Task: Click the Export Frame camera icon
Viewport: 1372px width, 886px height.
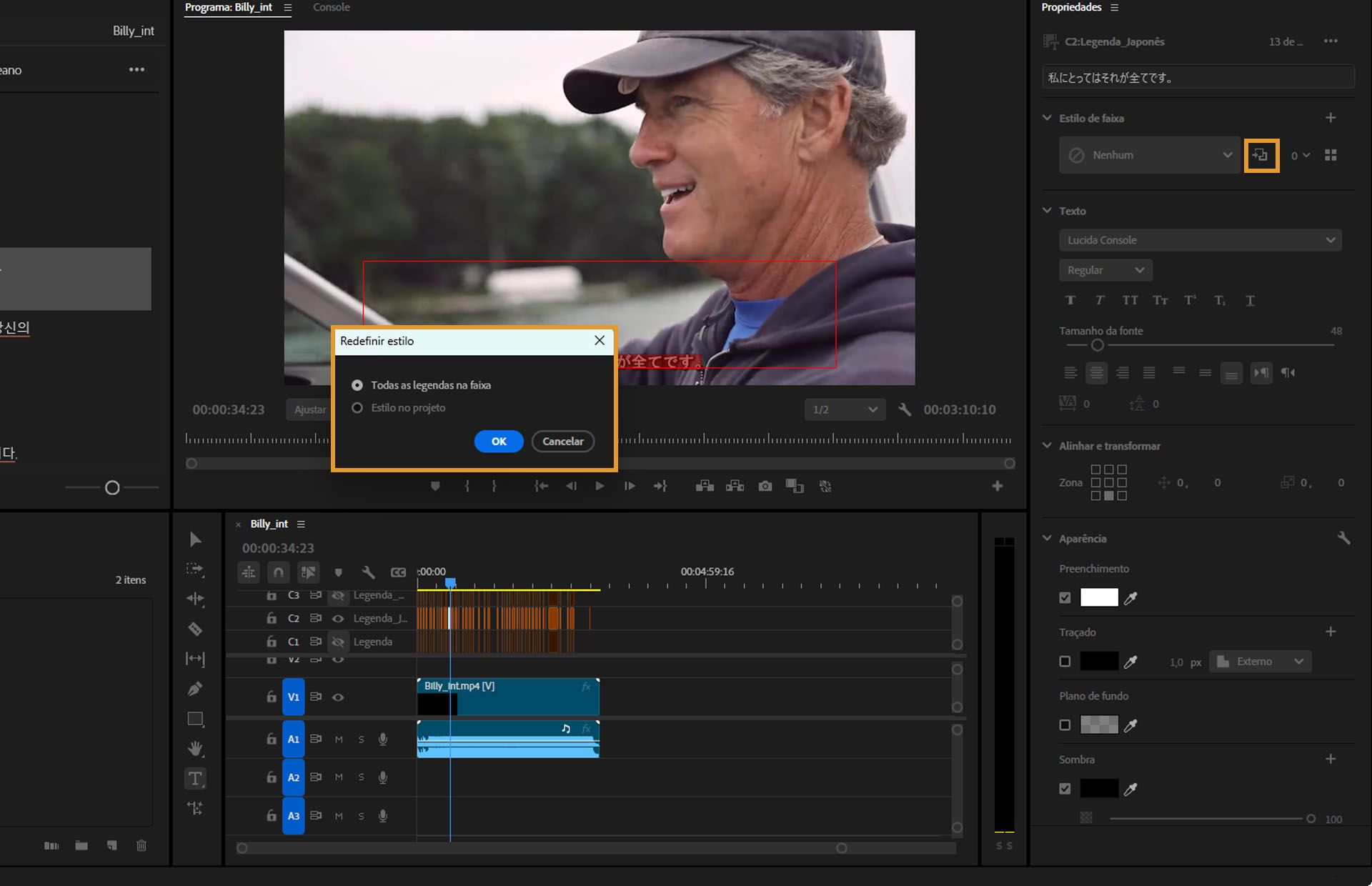Action: [x=765, y=486]
